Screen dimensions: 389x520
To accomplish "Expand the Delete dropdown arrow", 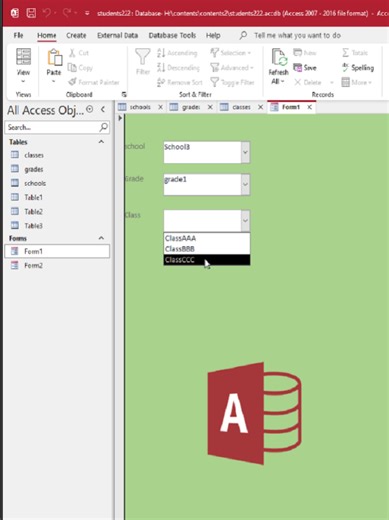I will point(332,82).
